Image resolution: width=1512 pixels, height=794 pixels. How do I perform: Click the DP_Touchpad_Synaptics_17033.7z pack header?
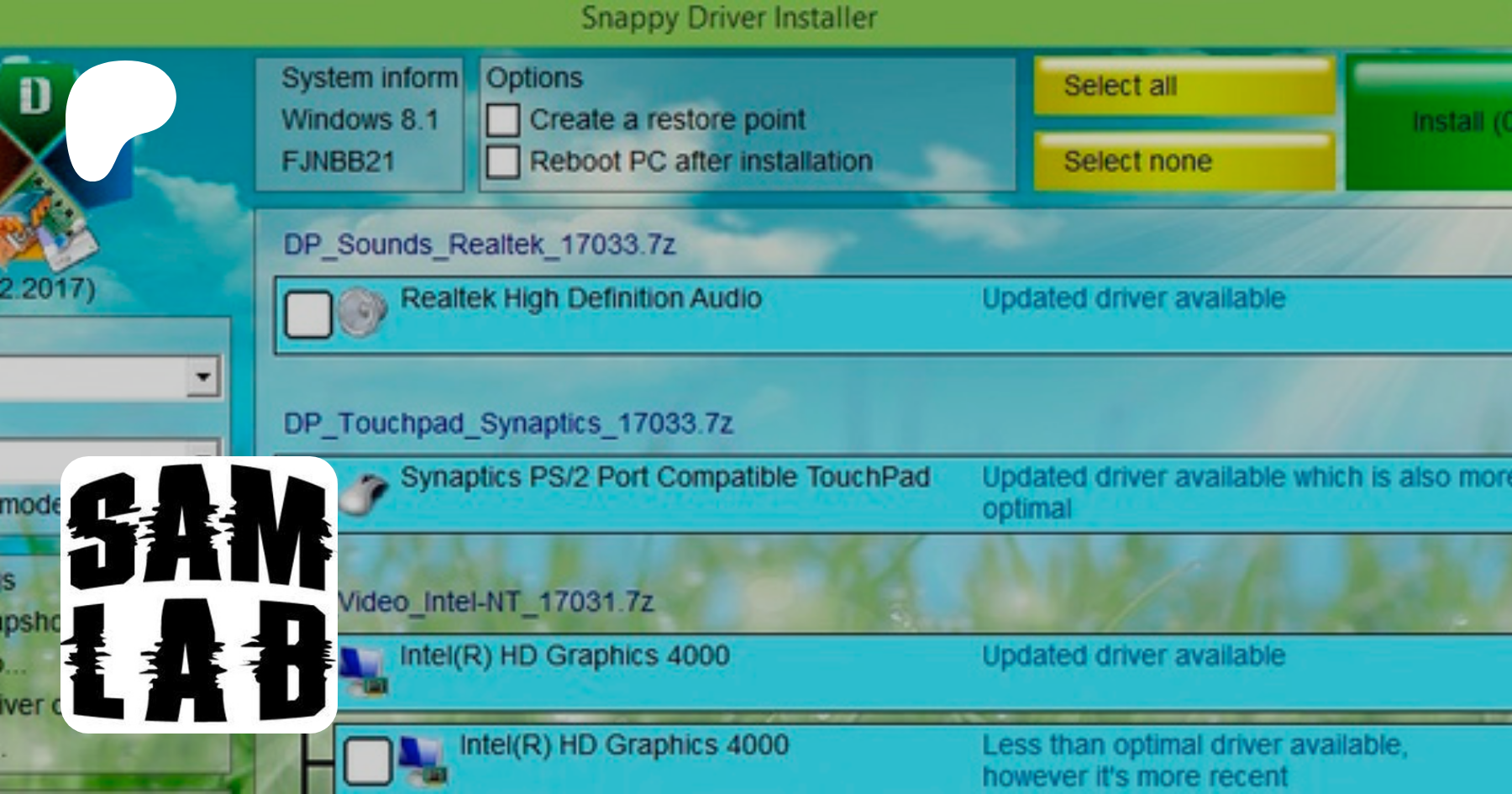pyautogui.click(x=508, y=423)
